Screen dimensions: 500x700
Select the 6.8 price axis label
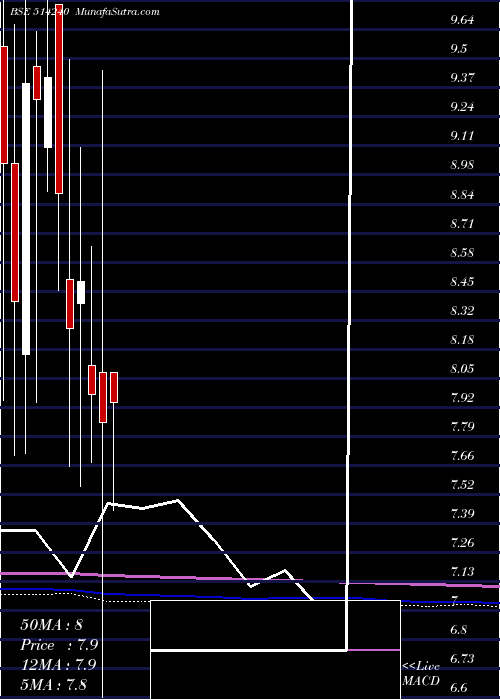pos(459,631)
